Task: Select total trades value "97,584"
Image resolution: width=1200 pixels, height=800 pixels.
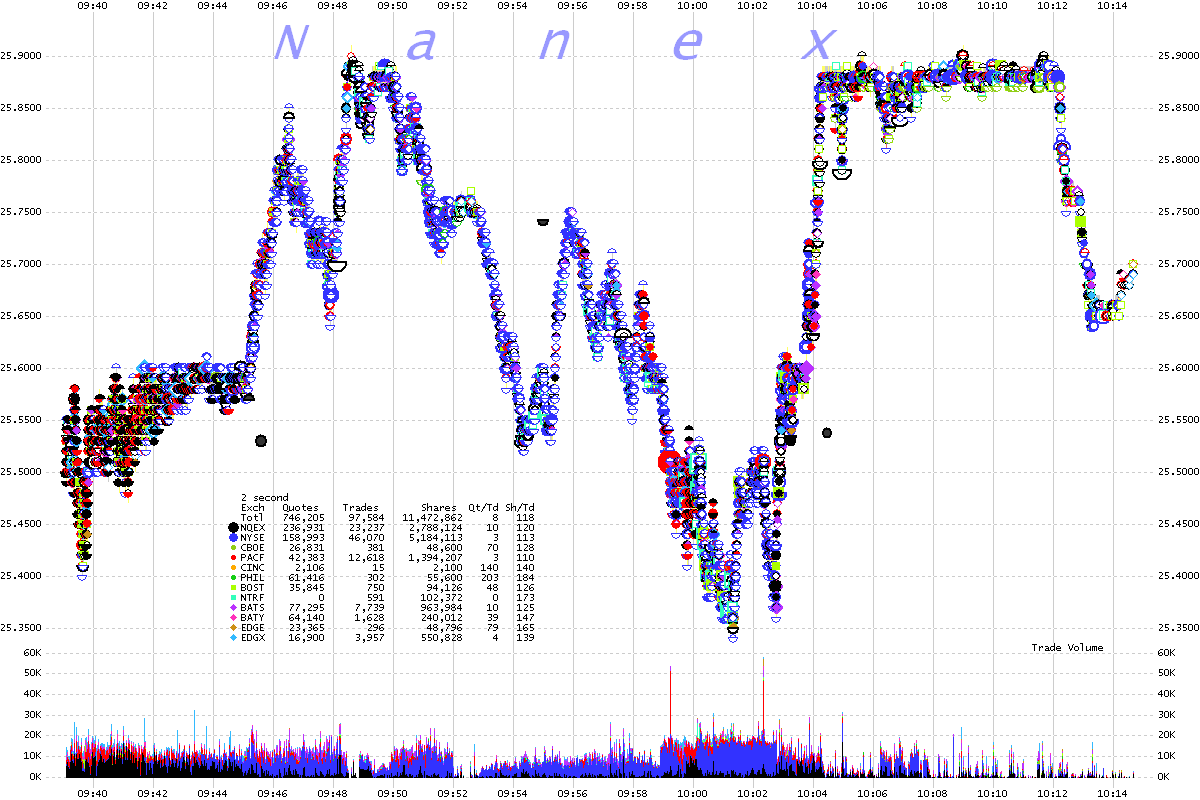Action: tap(364, 518)
